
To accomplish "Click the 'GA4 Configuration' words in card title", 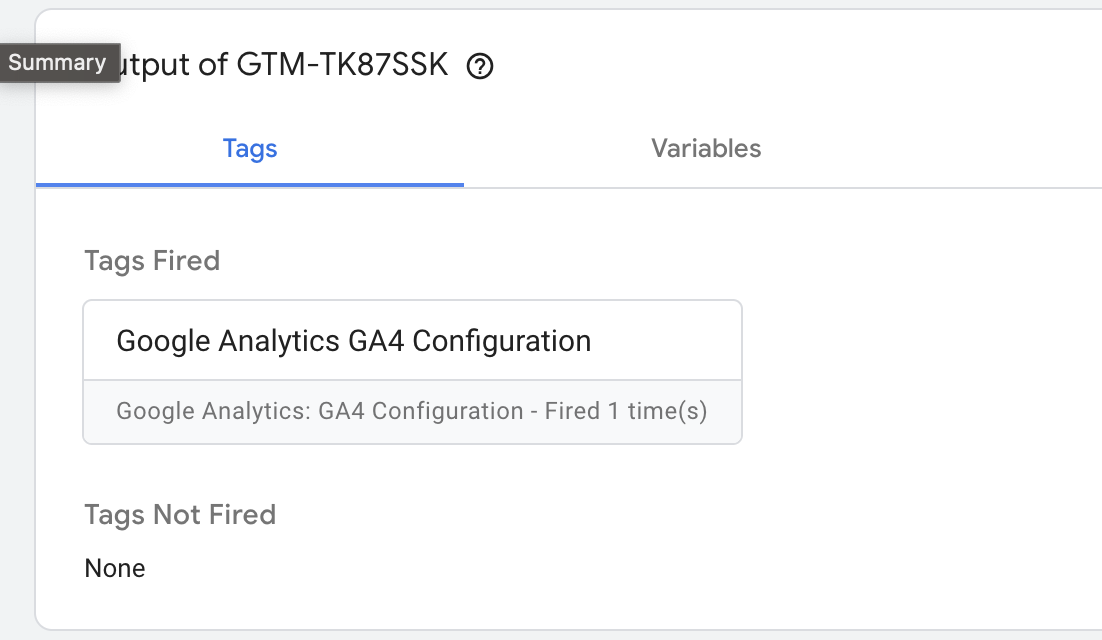I will (501, 341).
